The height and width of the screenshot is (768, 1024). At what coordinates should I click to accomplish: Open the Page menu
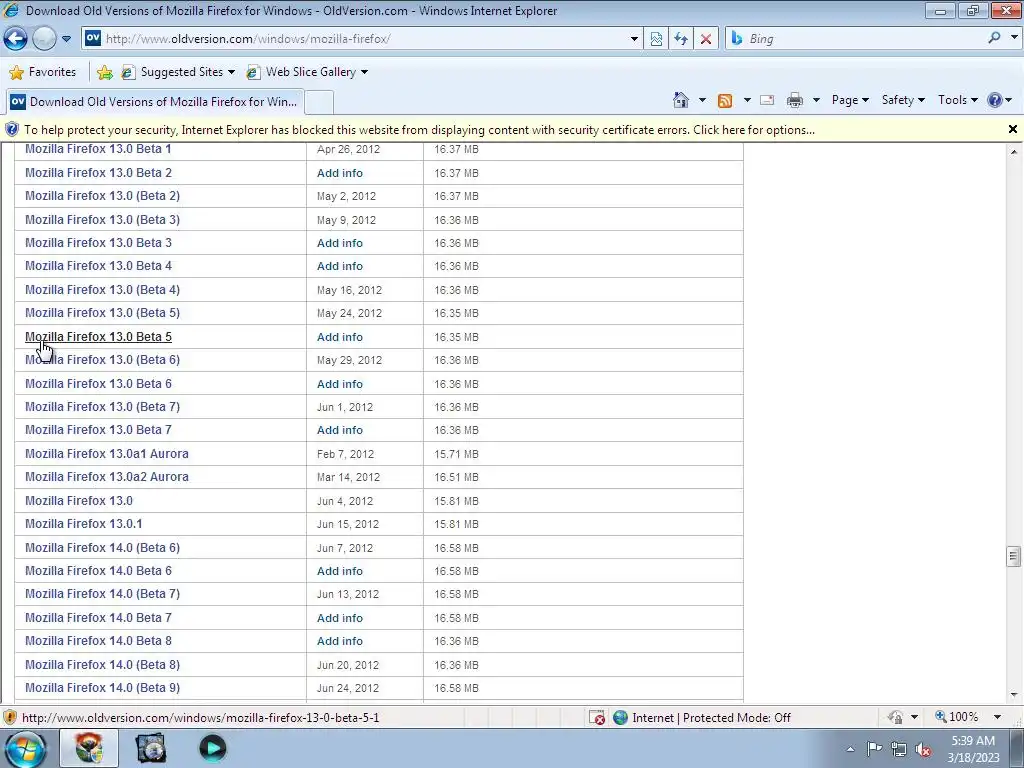click(850, 100)
